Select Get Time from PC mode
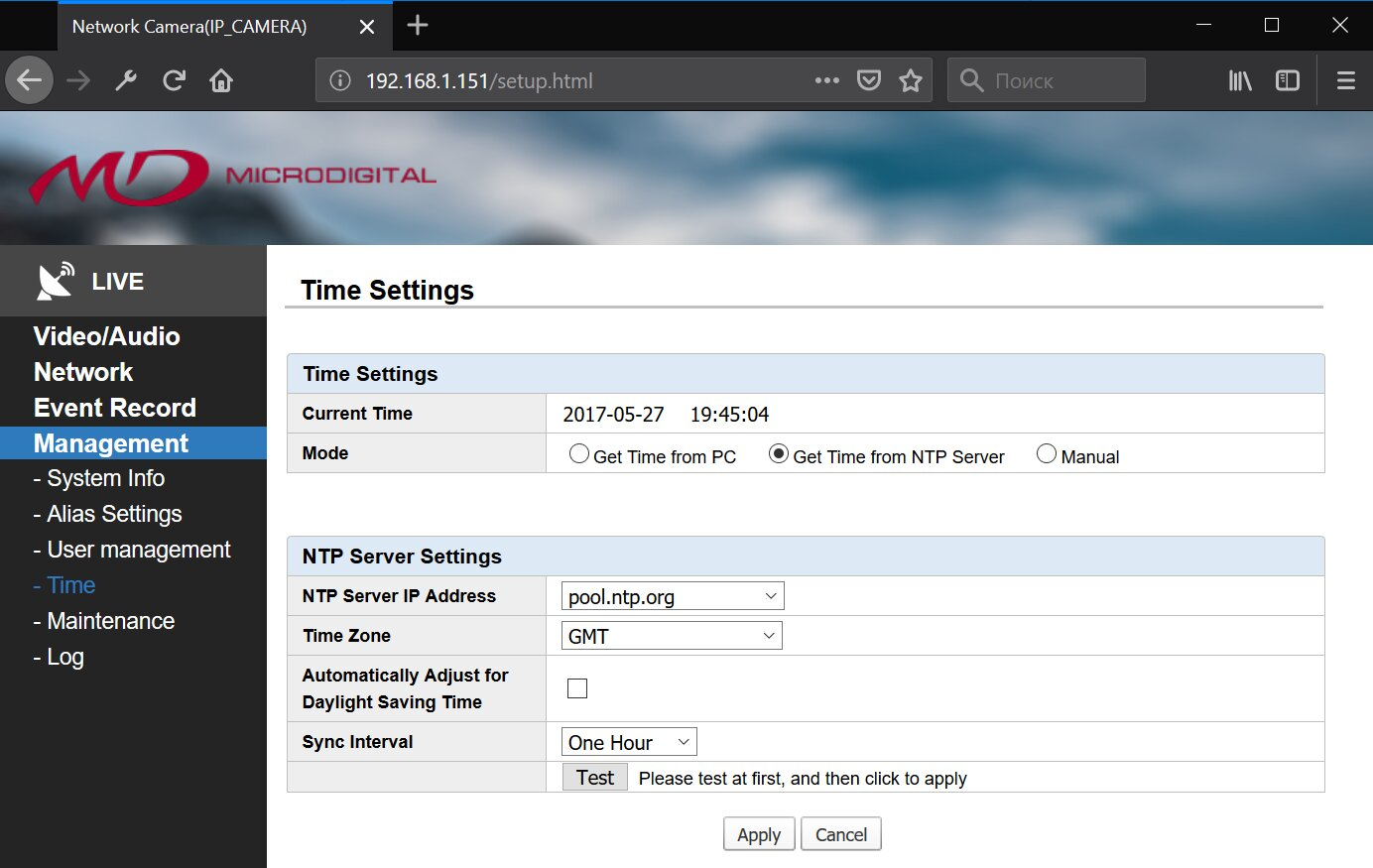This screenshot has height=868, width=1373. 579,454
